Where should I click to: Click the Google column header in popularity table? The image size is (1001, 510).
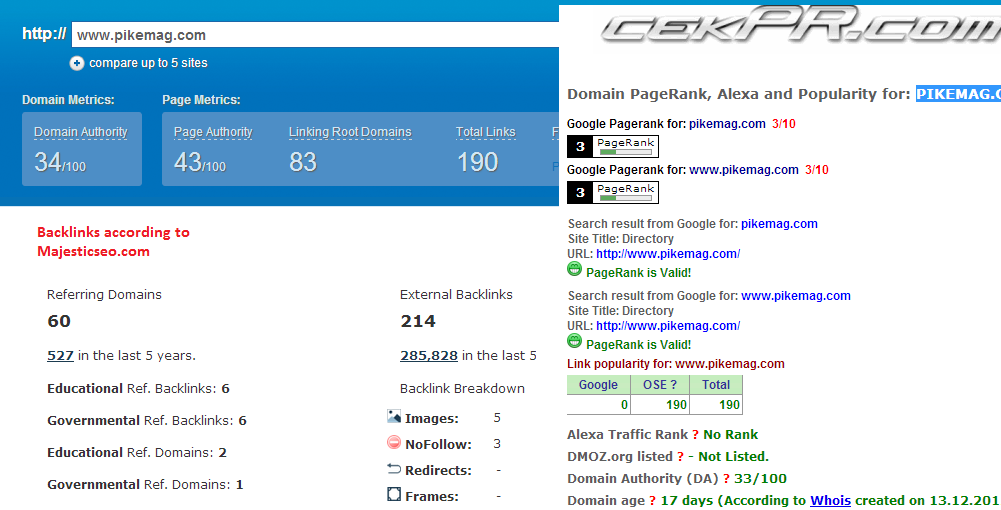click(598, 385)
